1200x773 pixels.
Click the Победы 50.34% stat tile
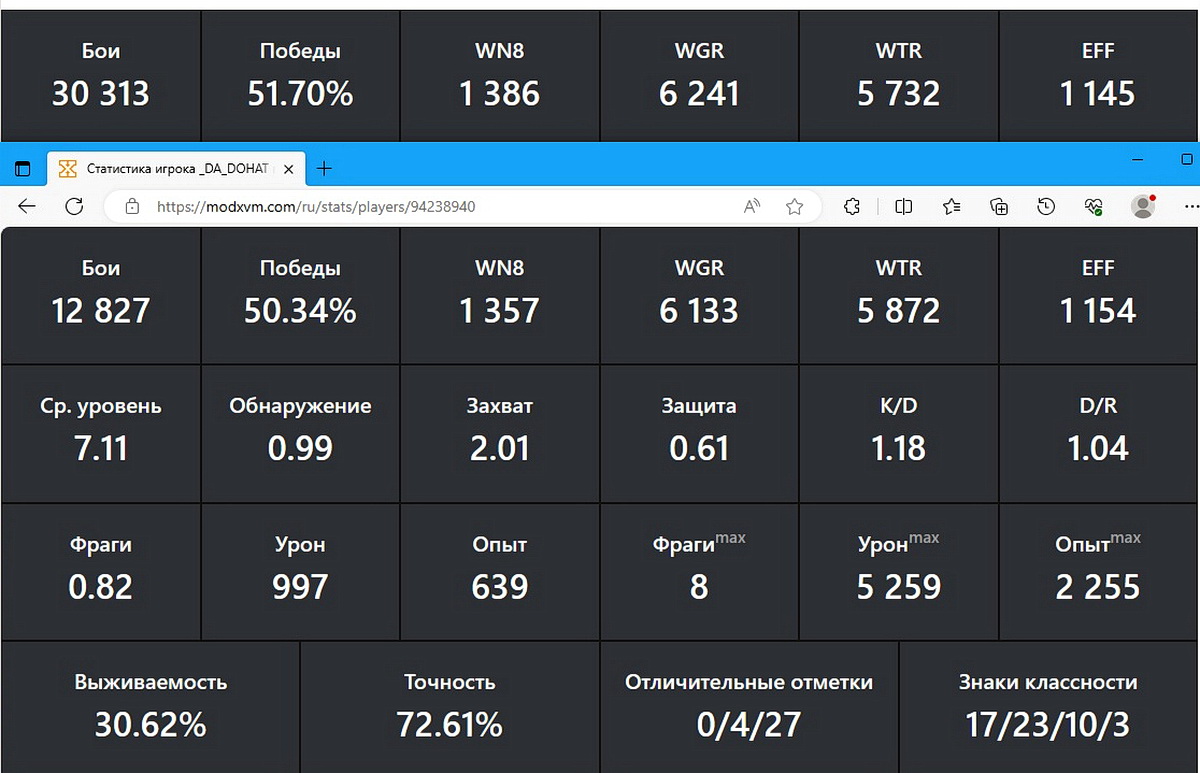[x=300, y=295]
